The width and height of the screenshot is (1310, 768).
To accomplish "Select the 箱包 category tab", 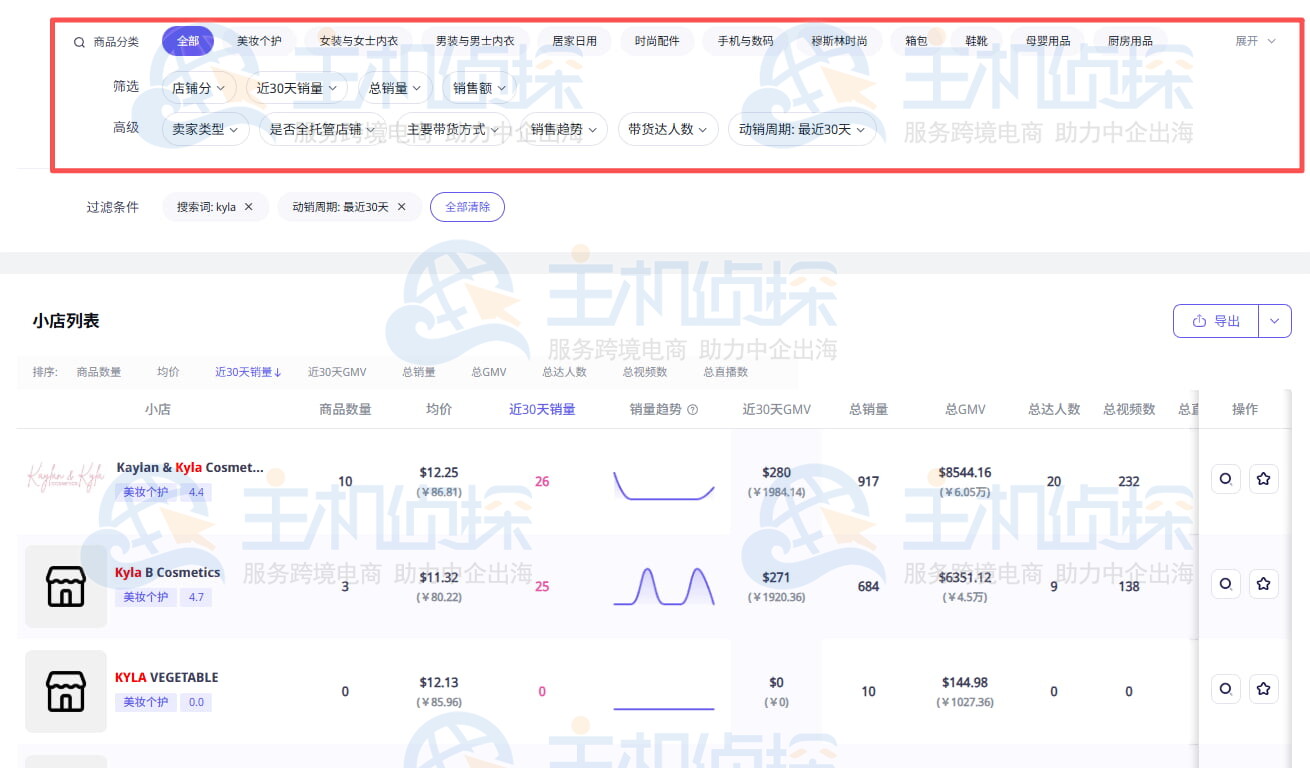I will click(x=915, y=42).
